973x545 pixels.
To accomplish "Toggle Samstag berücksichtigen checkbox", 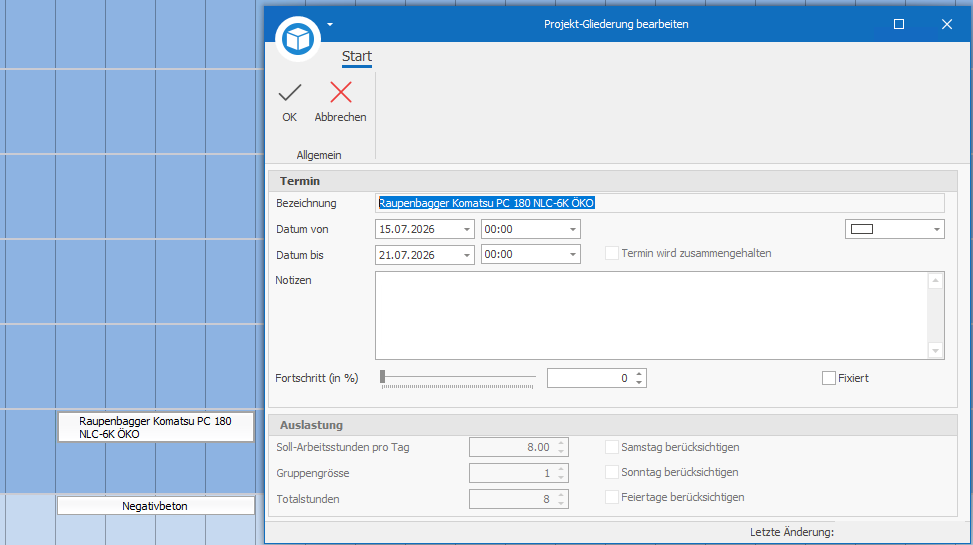I will (612, 447).
